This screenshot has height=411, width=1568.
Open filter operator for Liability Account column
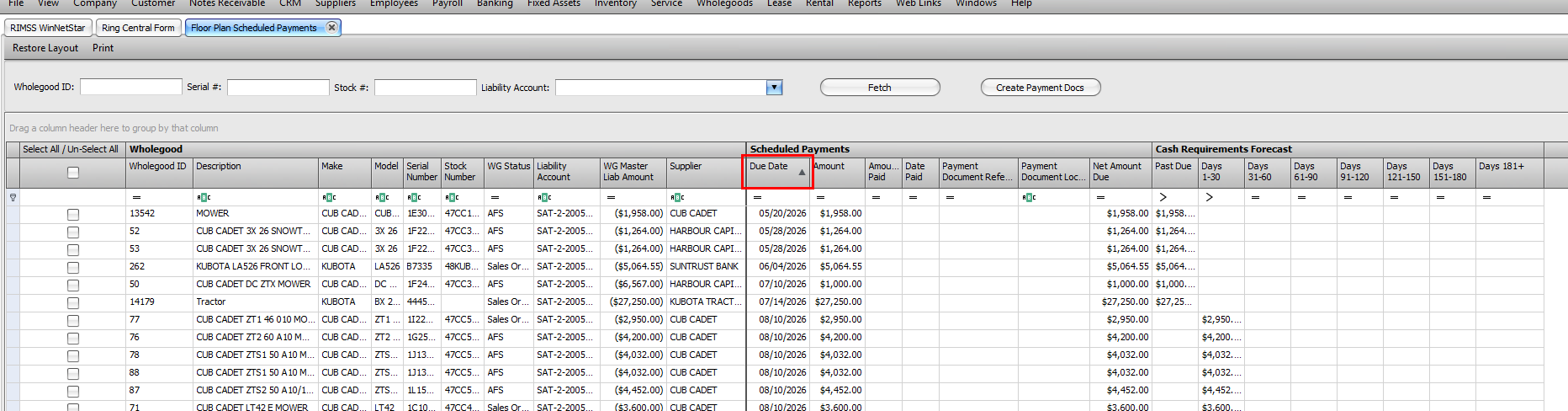[x=544, y=197]
